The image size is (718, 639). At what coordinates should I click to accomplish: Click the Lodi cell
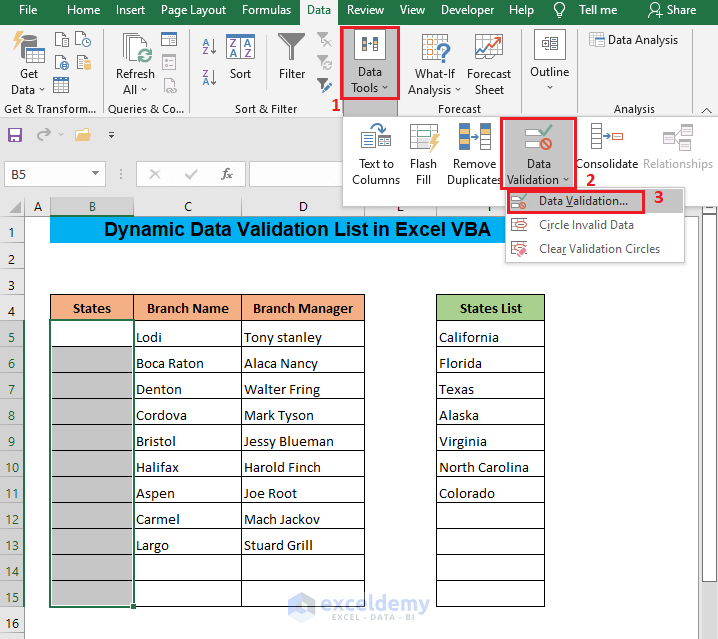tap(187, 334)
